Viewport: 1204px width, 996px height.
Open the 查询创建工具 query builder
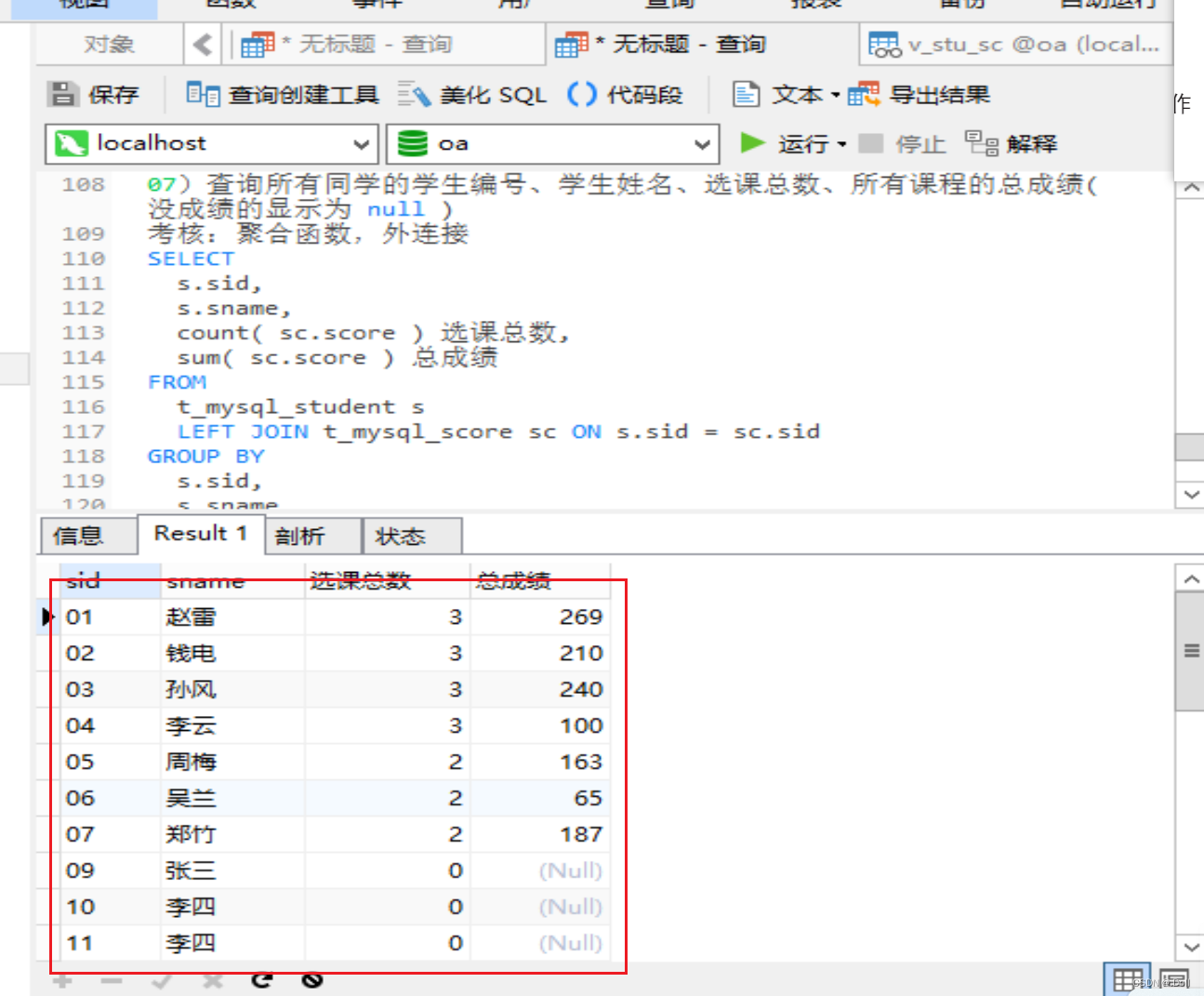coord(283,94)
